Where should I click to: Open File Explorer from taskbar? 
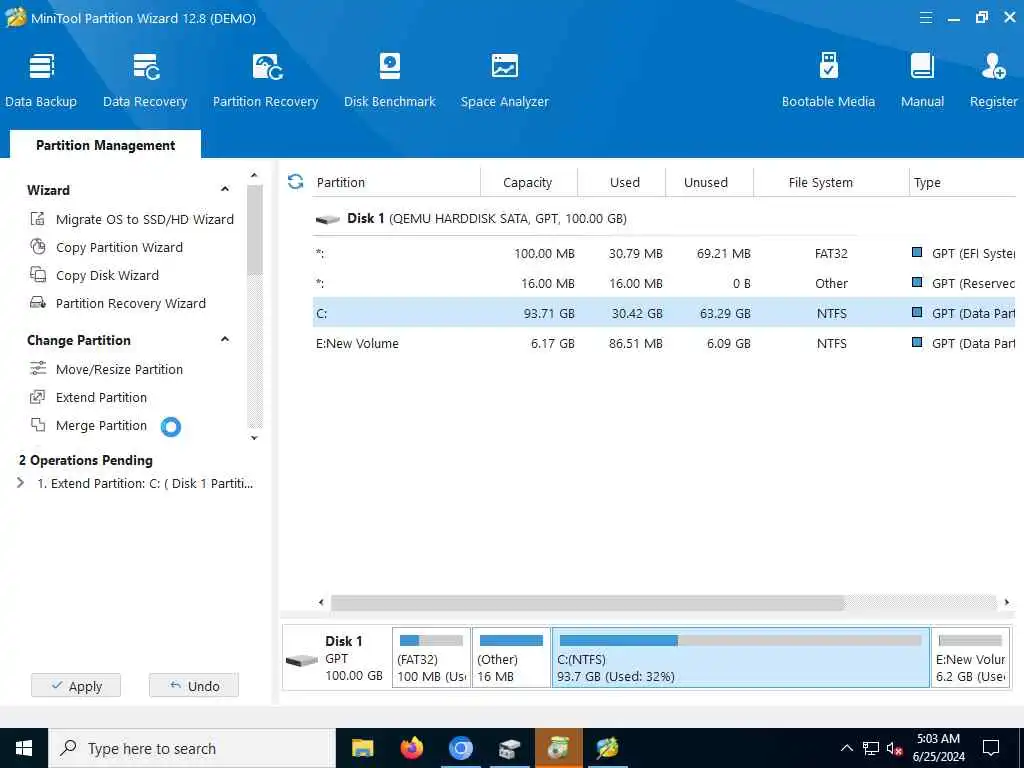362,748
